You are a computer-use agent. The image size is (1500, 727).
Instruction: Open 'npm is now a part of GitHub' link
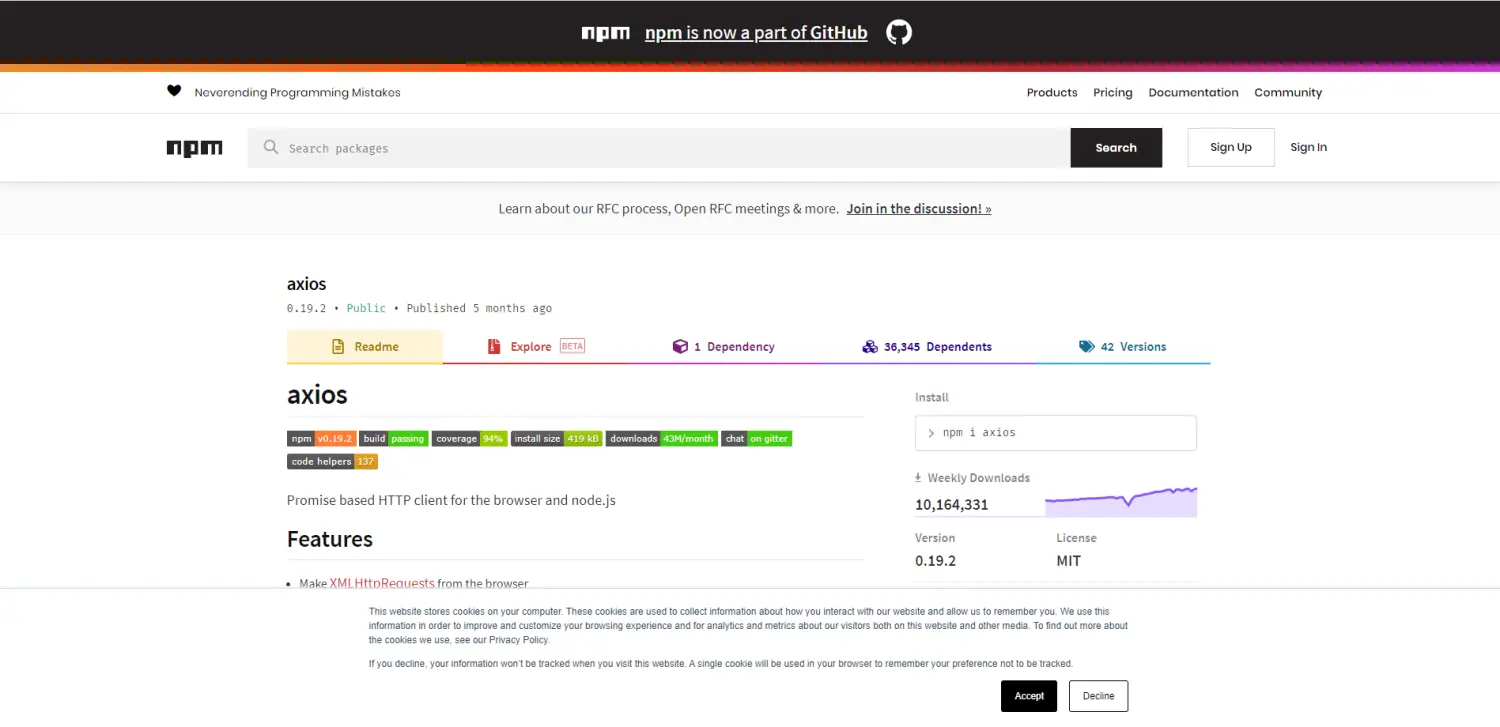point(756,32)
